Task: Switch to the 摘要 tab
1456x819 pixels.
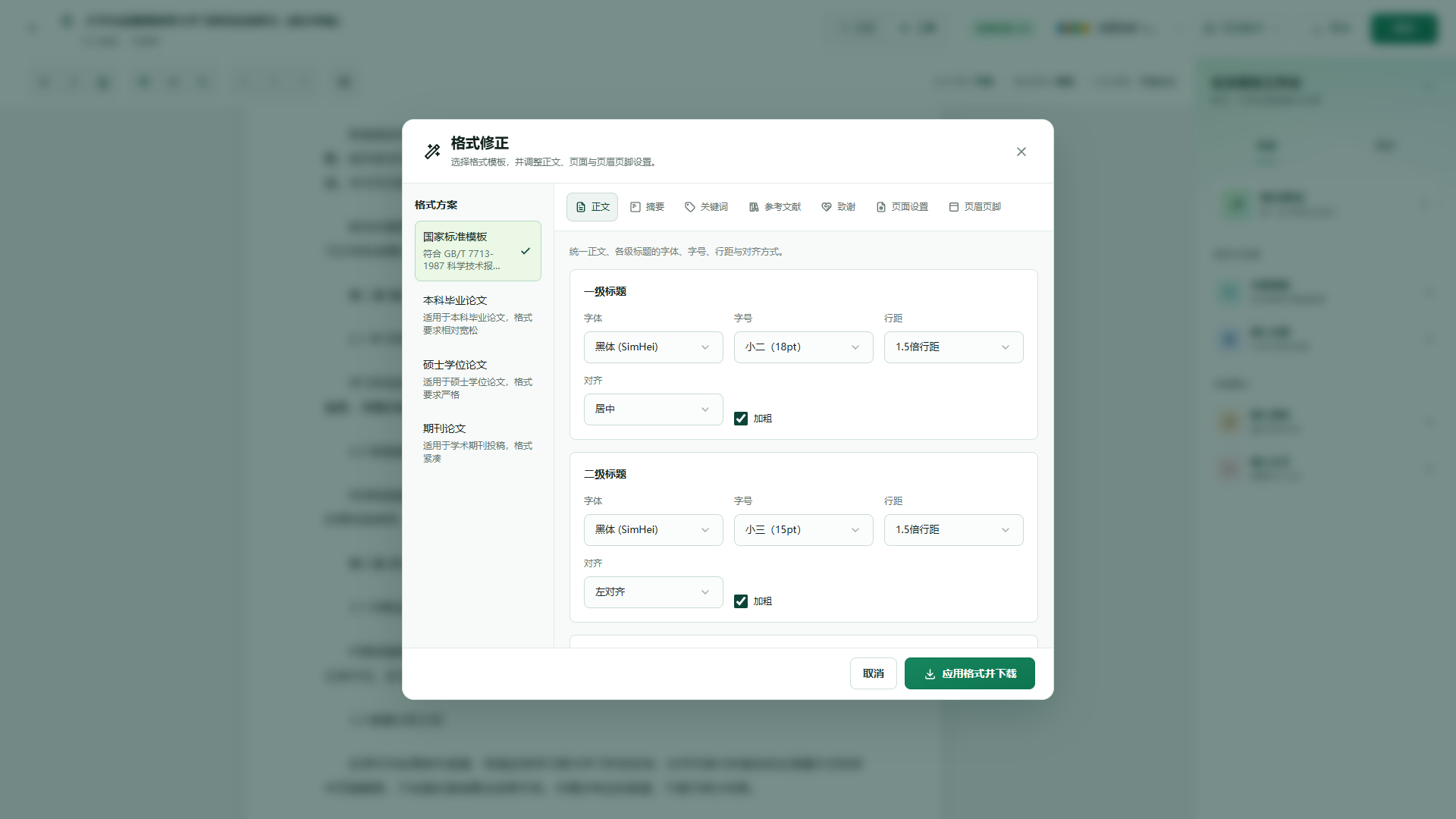Action: tap(647, 207)
